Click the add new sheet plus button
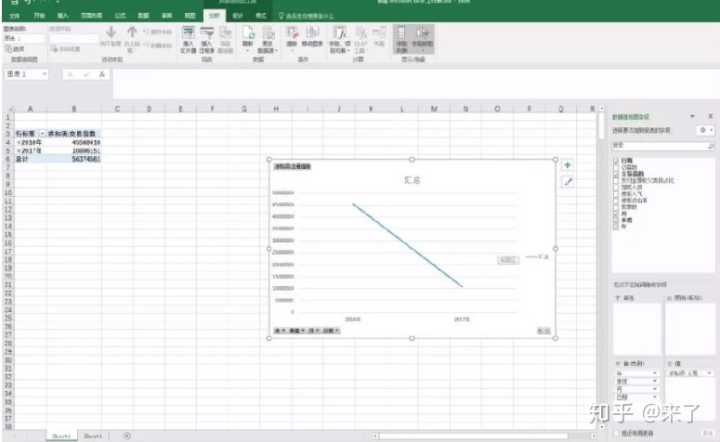This screenshot has width=720, height=442. coord(126,436)
